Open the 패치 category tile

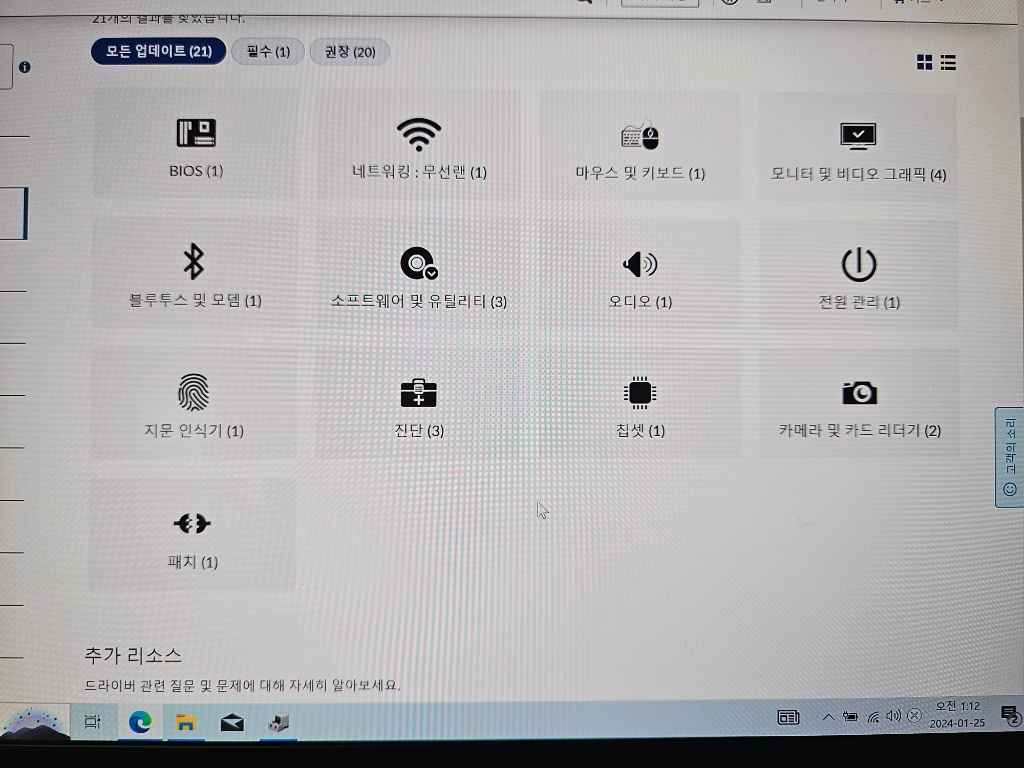(x=192, y=535)
